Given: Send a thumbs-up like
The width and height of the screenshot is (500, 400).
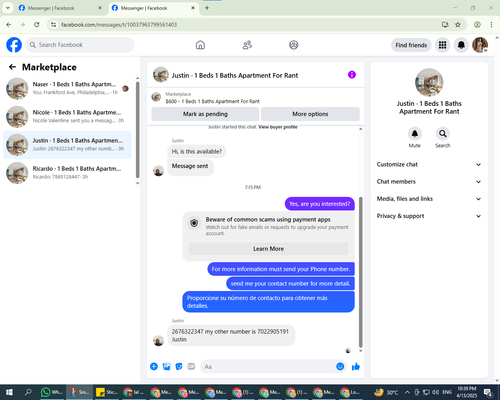Looking at the screenshot, I should click(x=356, y=367).
